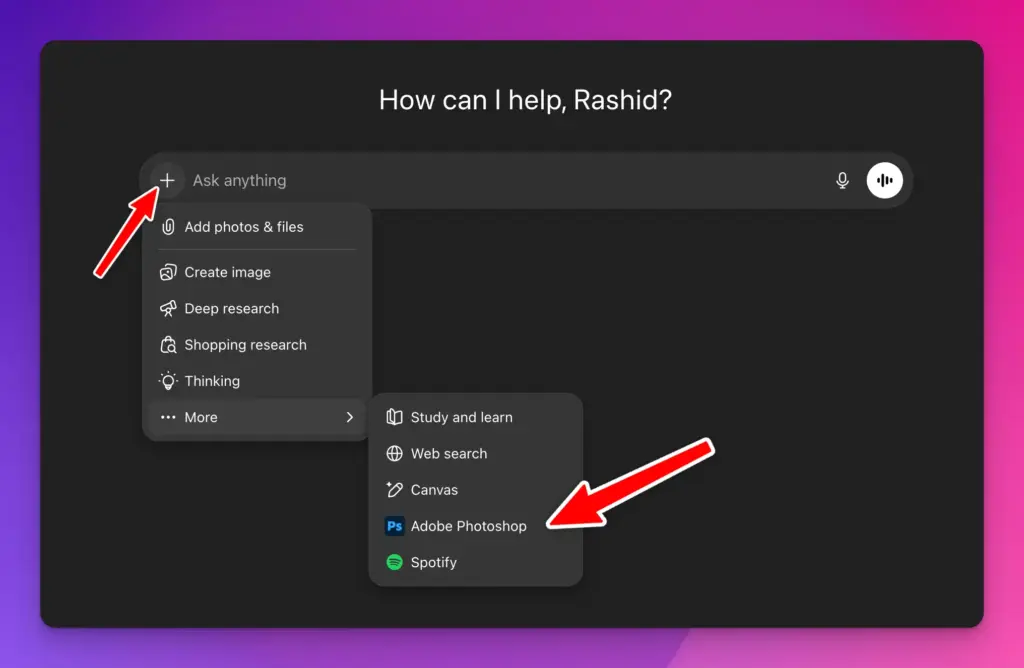Click the Spotify logo icon

click(394, 562)
